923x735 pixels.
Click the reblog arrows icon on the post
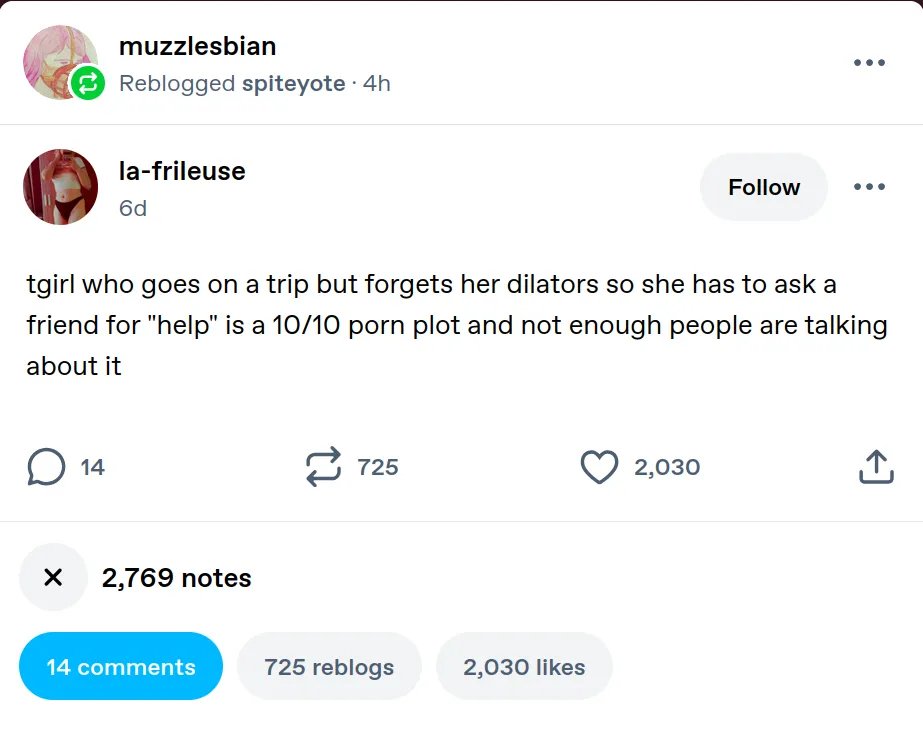tap(323, 467)
